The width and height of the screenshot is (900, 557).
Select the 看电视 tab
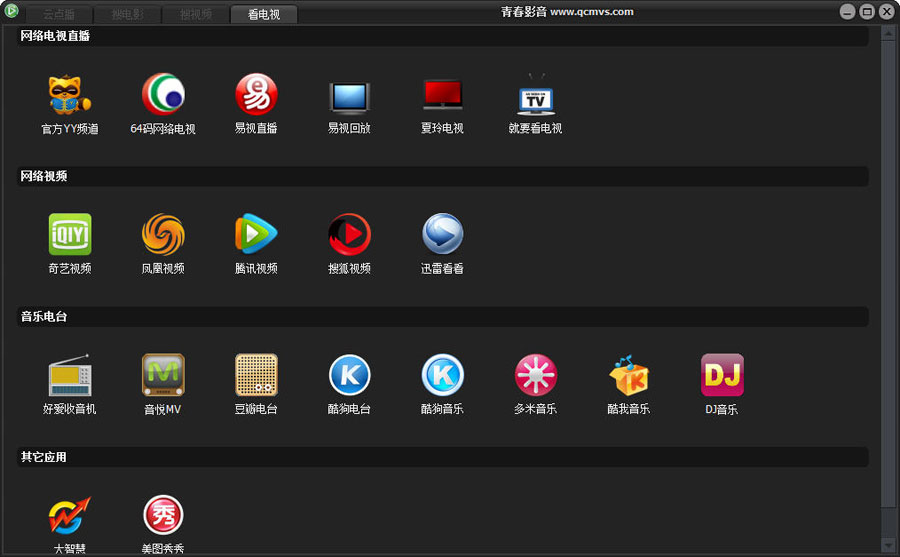264,15
